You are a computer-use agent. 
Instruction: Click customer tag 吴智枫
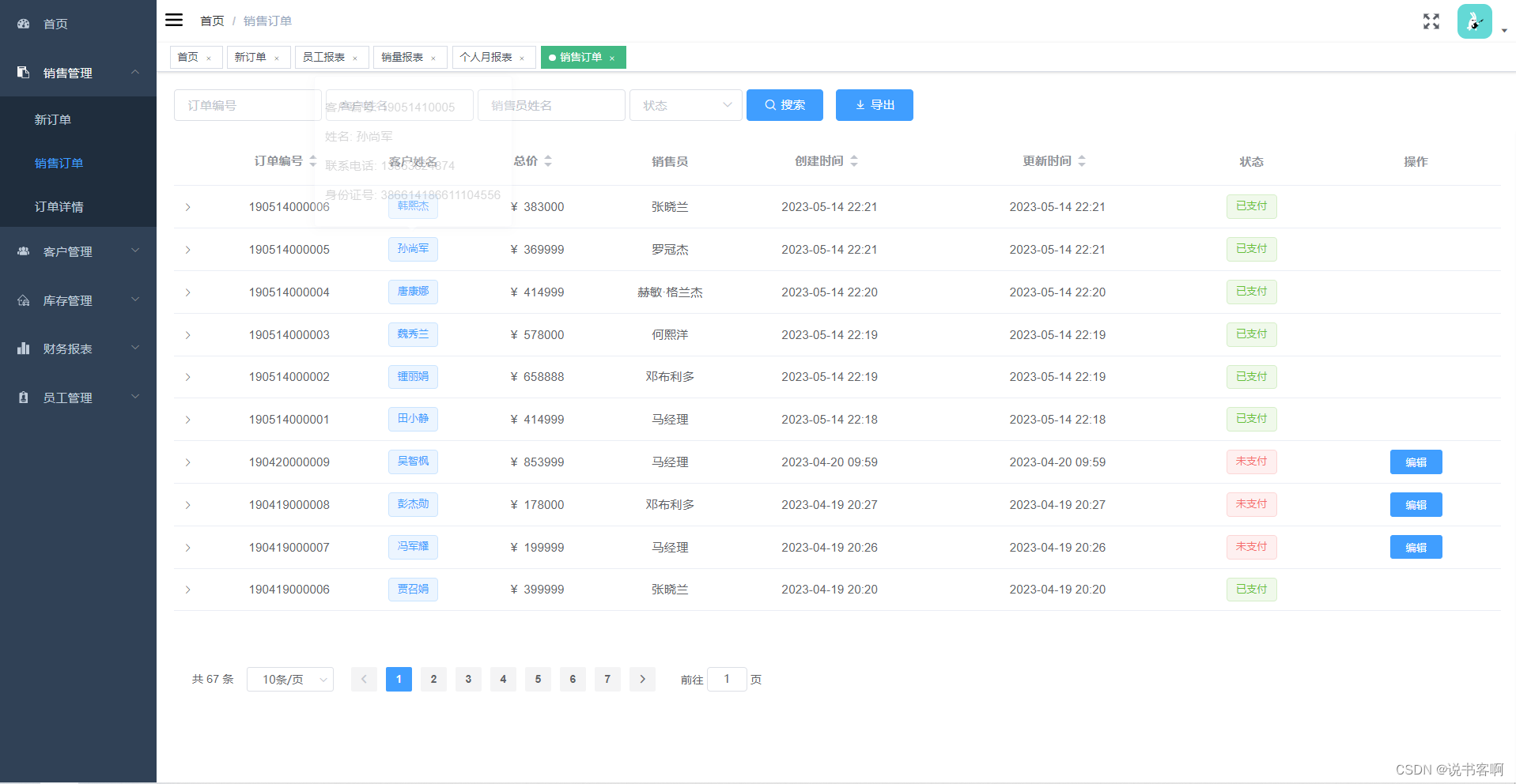coord(413,462)
